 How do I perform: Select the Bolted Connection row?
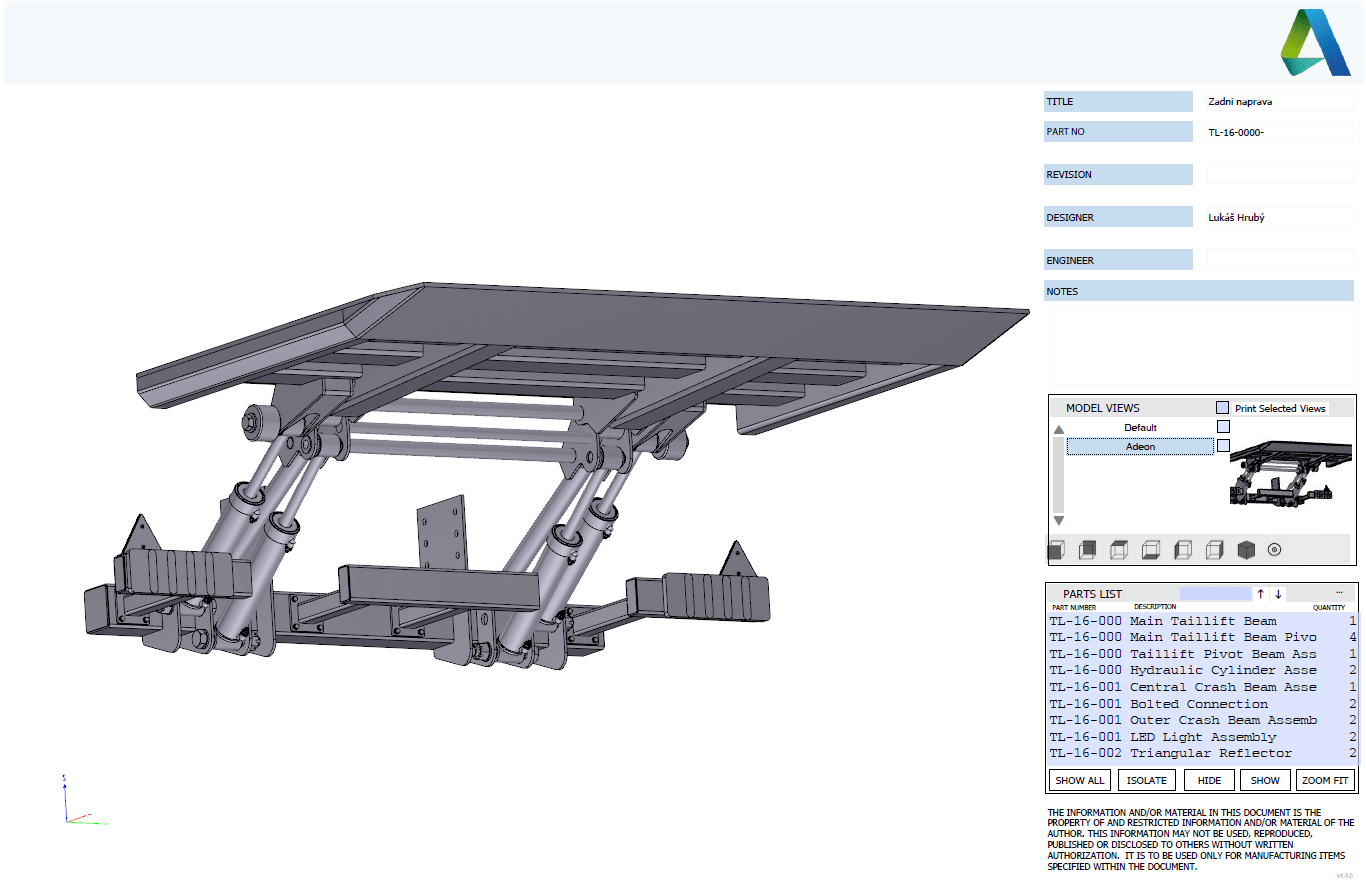click(1203, 704)
